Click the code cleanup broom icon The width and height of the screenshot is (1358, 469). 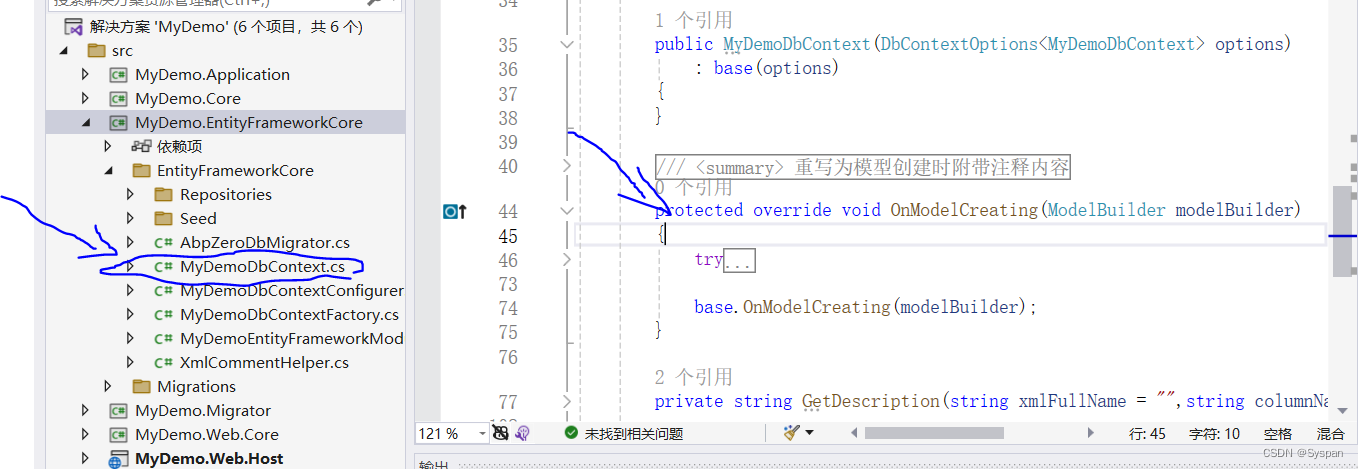(x=791, y=433)
